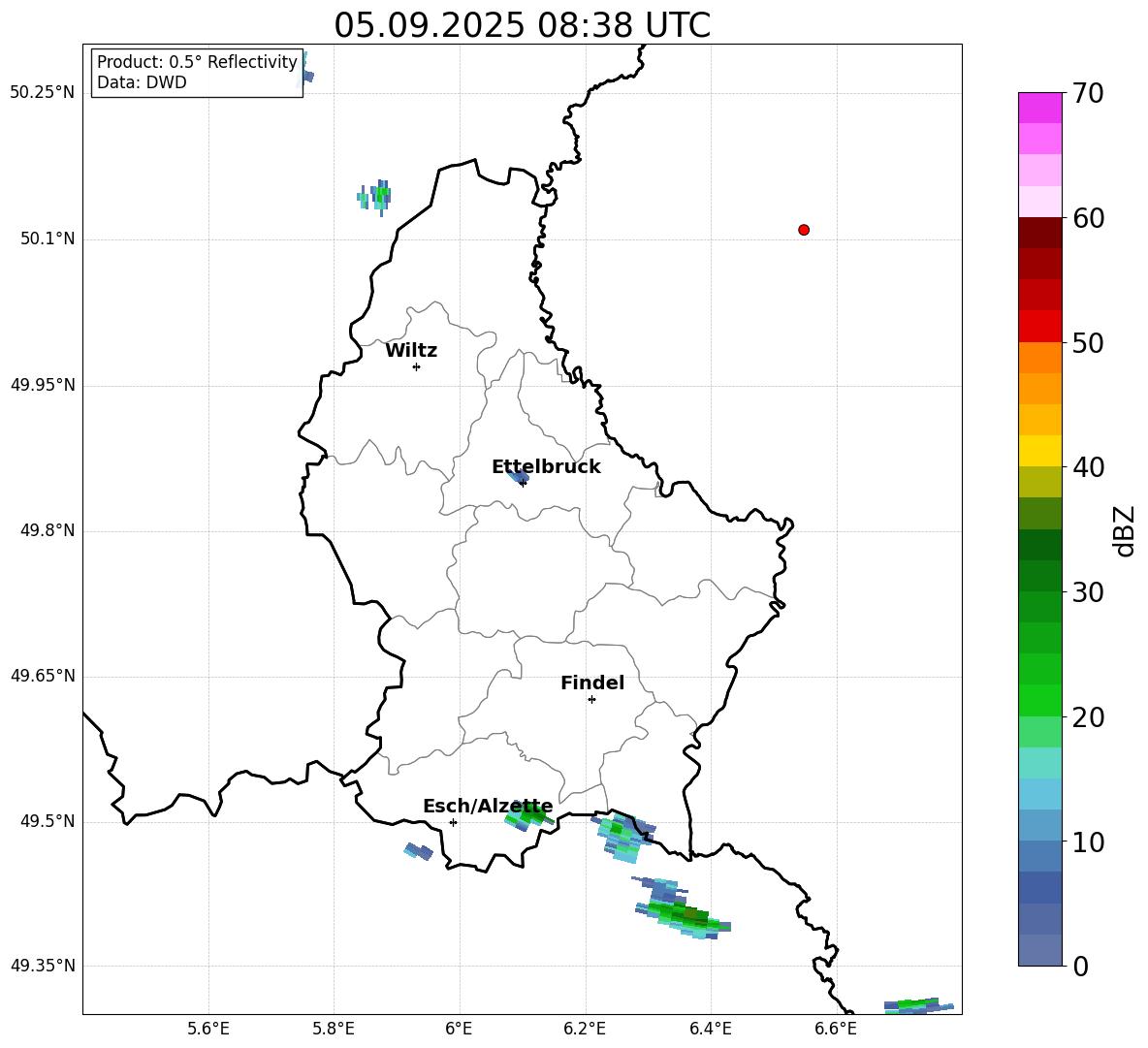
Task: Click the Findel city label
Action: coord(592,683)
